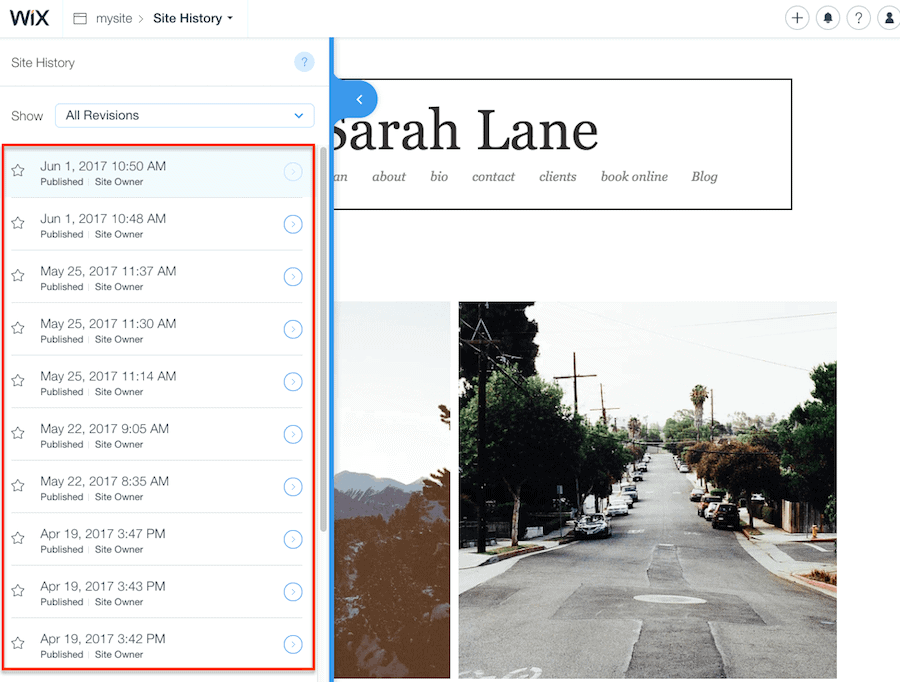
Task: Star the May 25, 2017 11:30 AM revision
Action: click(x=18, y=329)
